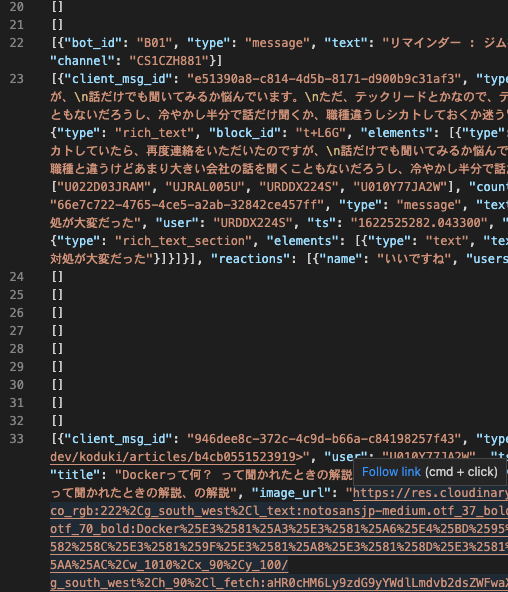This screenshot has height=592, width=508.
Task: Click line number 21 in the gutter
Action: 17,25
